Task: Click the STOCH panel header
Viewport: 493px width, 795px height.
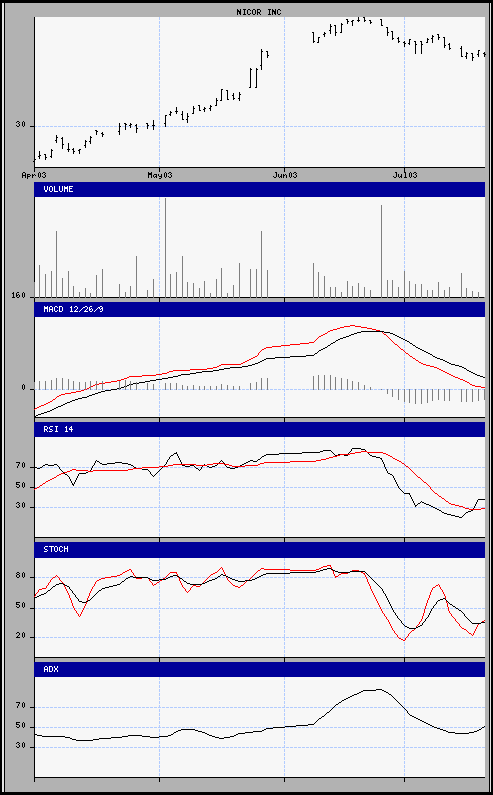Action: coord(260,550)
